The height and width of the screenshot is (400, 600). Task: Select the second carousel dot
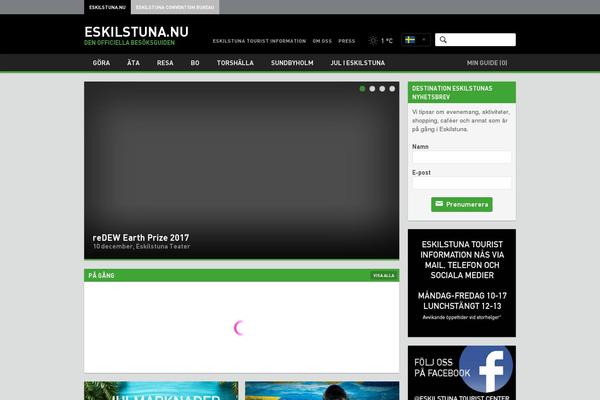pyautogui.click(x=372, y=89)
